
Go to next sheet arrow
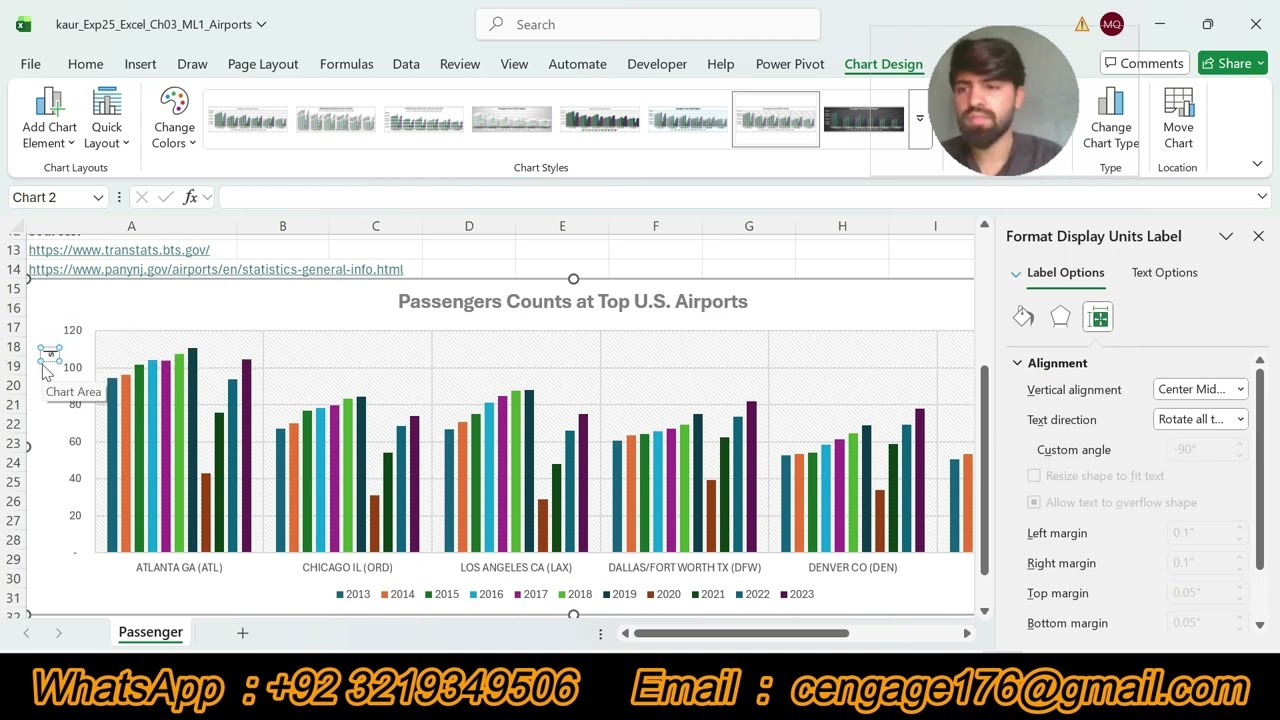58,633
